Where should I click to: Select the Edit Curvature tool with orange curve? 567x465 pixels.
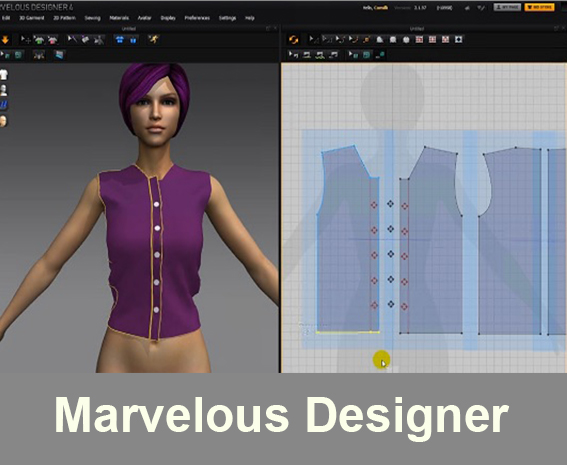click(x=353, y=39)
